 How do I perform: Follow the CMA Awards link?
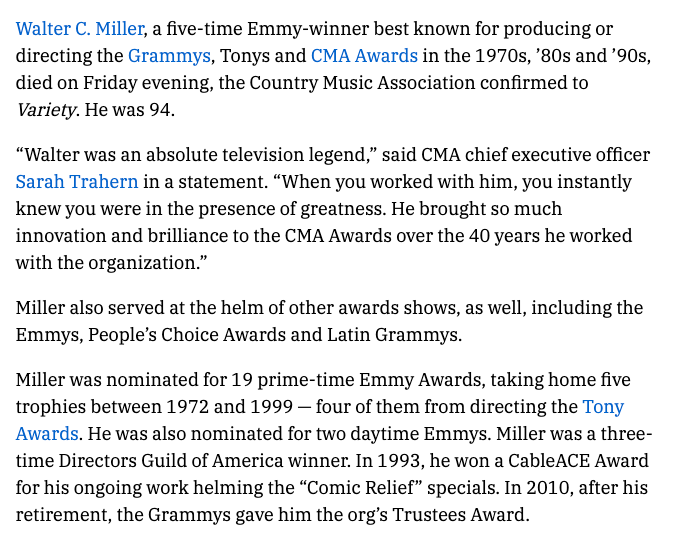coord(364,56)
